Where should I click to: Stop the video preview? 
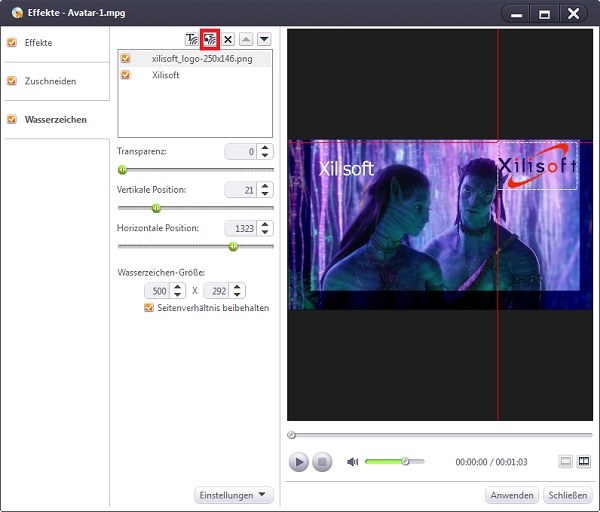322,462
